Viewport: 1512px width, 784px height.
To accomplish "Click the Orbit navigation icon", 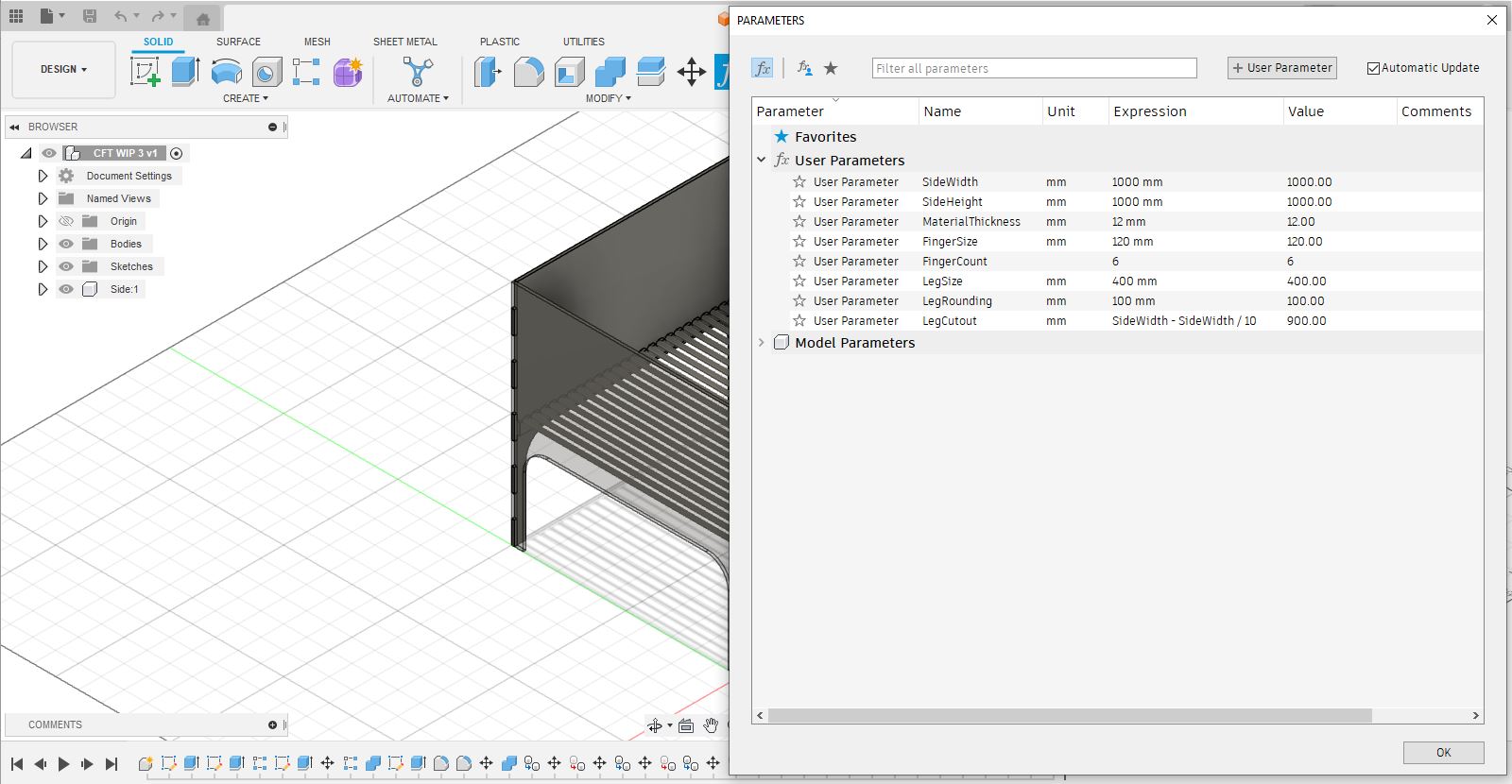I will tap(655, 725).
